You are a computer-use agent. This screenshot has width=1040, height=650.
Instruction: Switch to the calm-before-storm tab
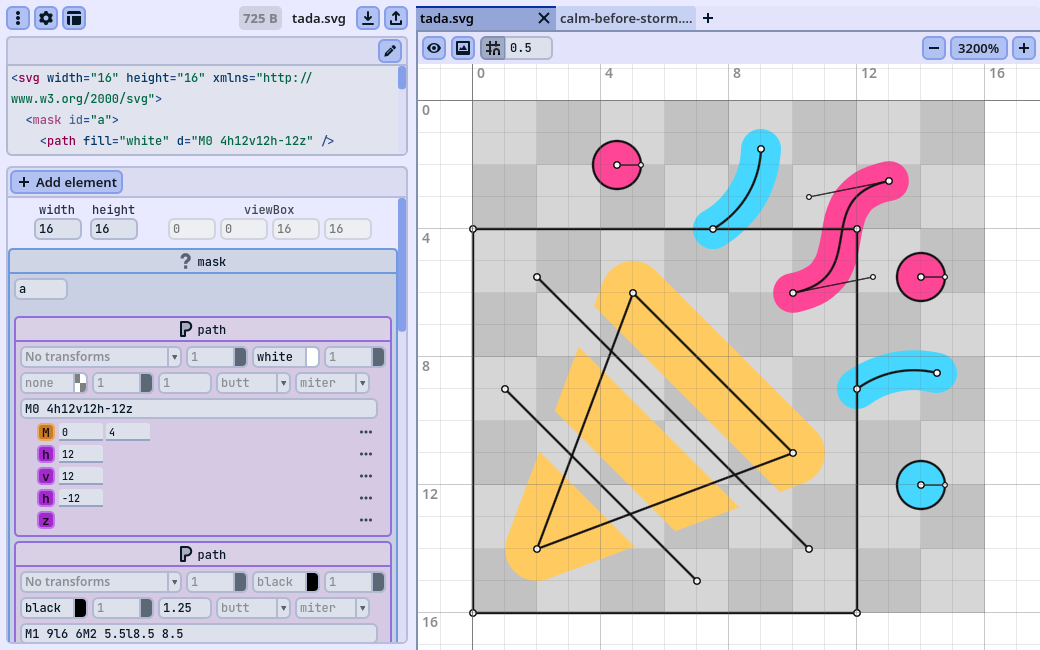point(626,18)
